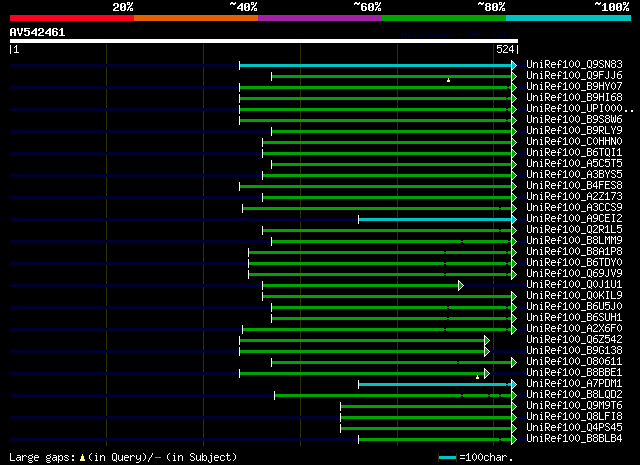This screenshot has width=640, height=465.
Task: Select the orange ~40% identity legend segment
Action: (196, 18)
